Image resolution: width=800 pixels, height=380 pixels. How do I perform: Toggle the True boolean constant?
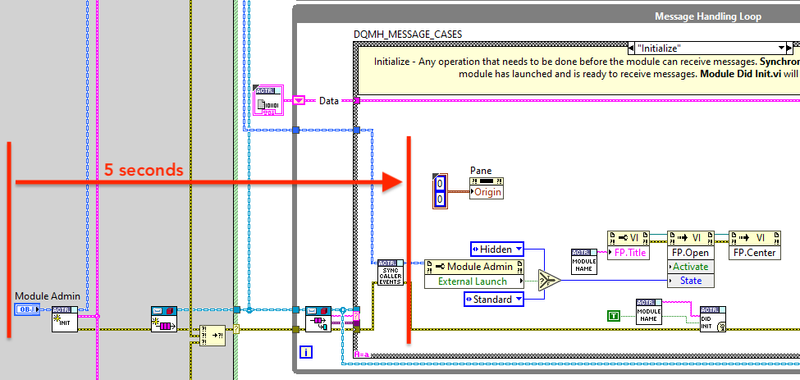(614, 316)
